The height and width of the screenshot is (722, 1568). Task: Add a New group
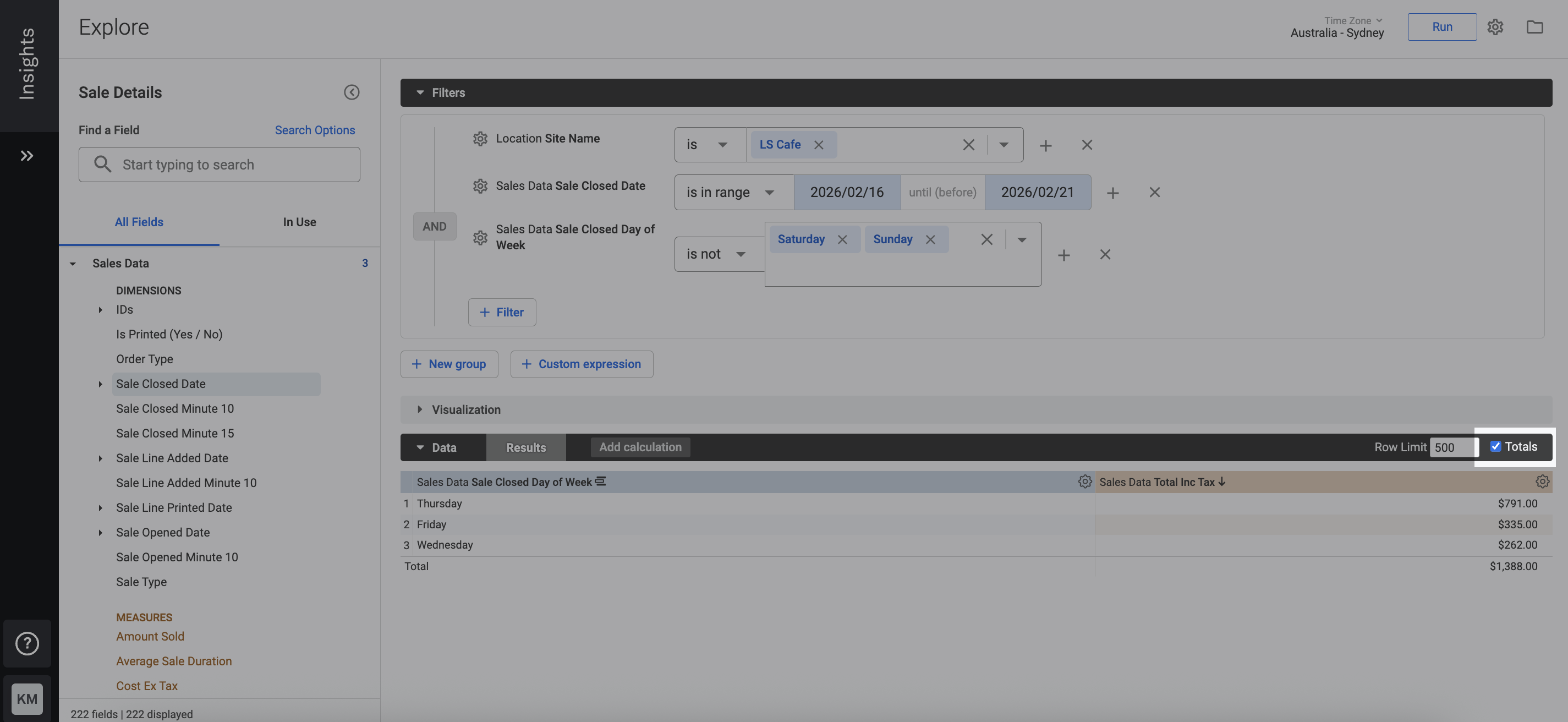pyautogui.click(x=449, y=364)
